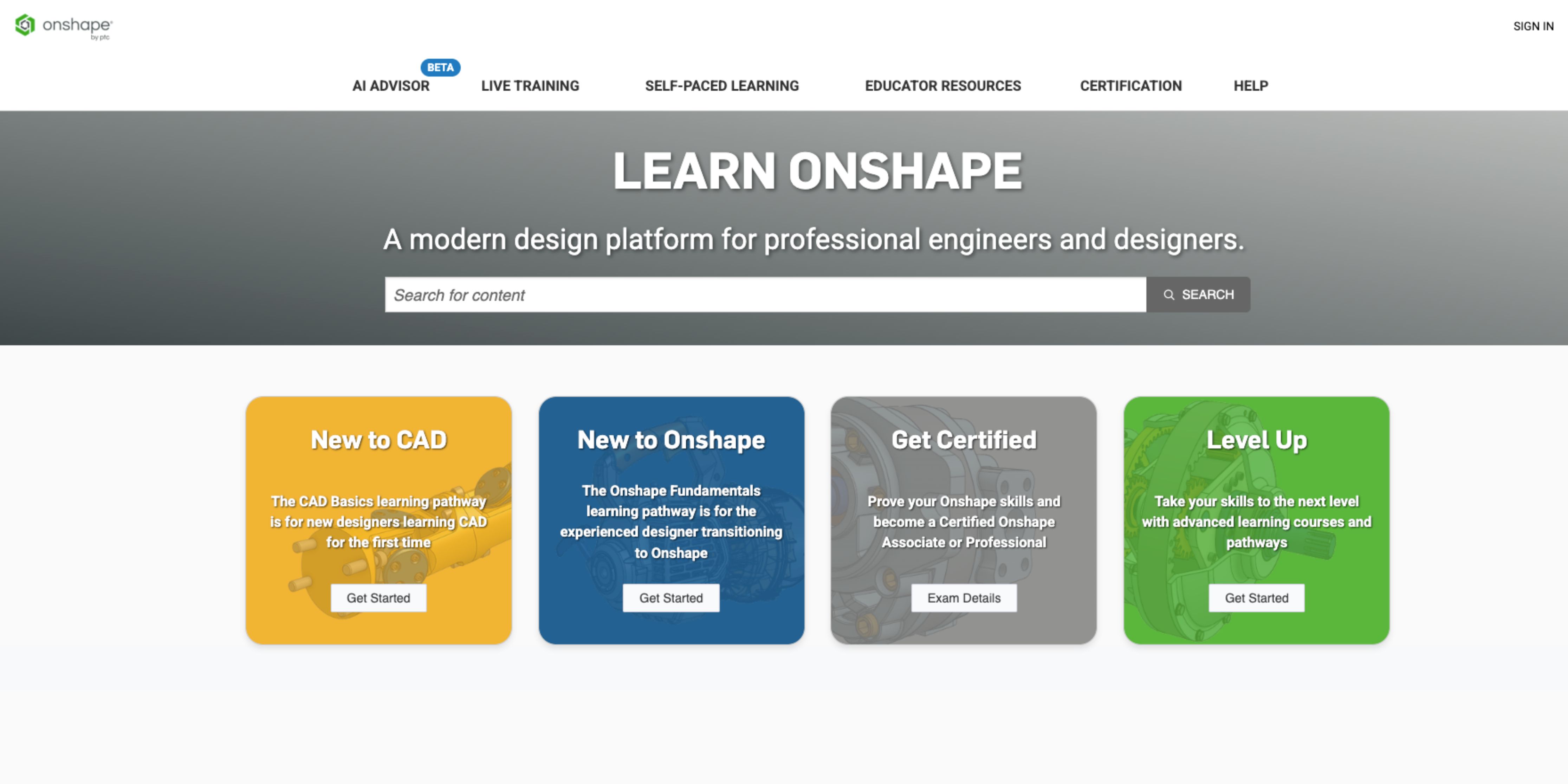Click the magnifier icon in Search button
The width and height of the screenshot is (1568, 784).
(x=1169, y=294)
